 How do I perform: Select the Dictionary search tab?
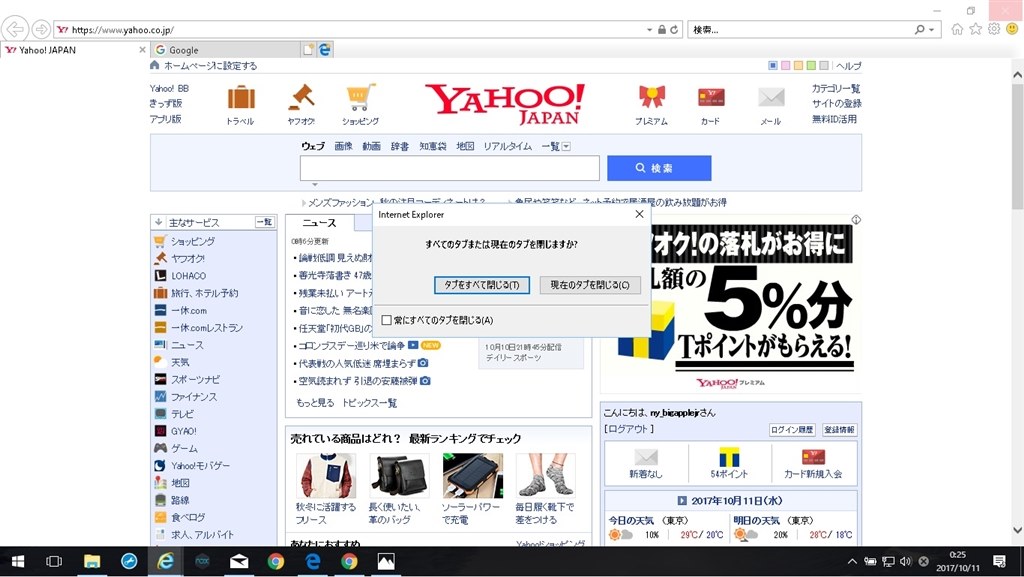(x=400, y=146)
